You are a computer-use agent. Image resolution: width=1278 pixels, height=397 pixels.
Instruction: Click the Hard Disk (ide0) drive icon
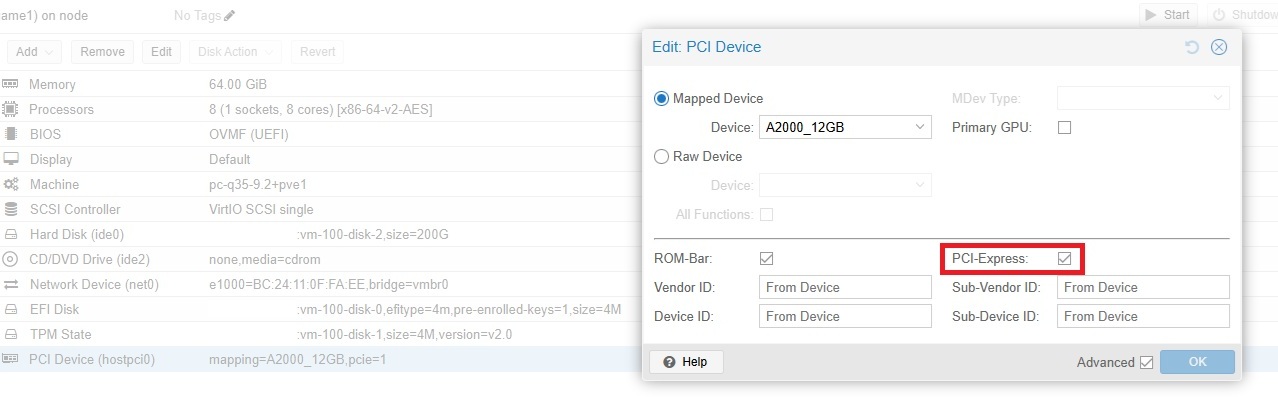(x=11, y=234)
